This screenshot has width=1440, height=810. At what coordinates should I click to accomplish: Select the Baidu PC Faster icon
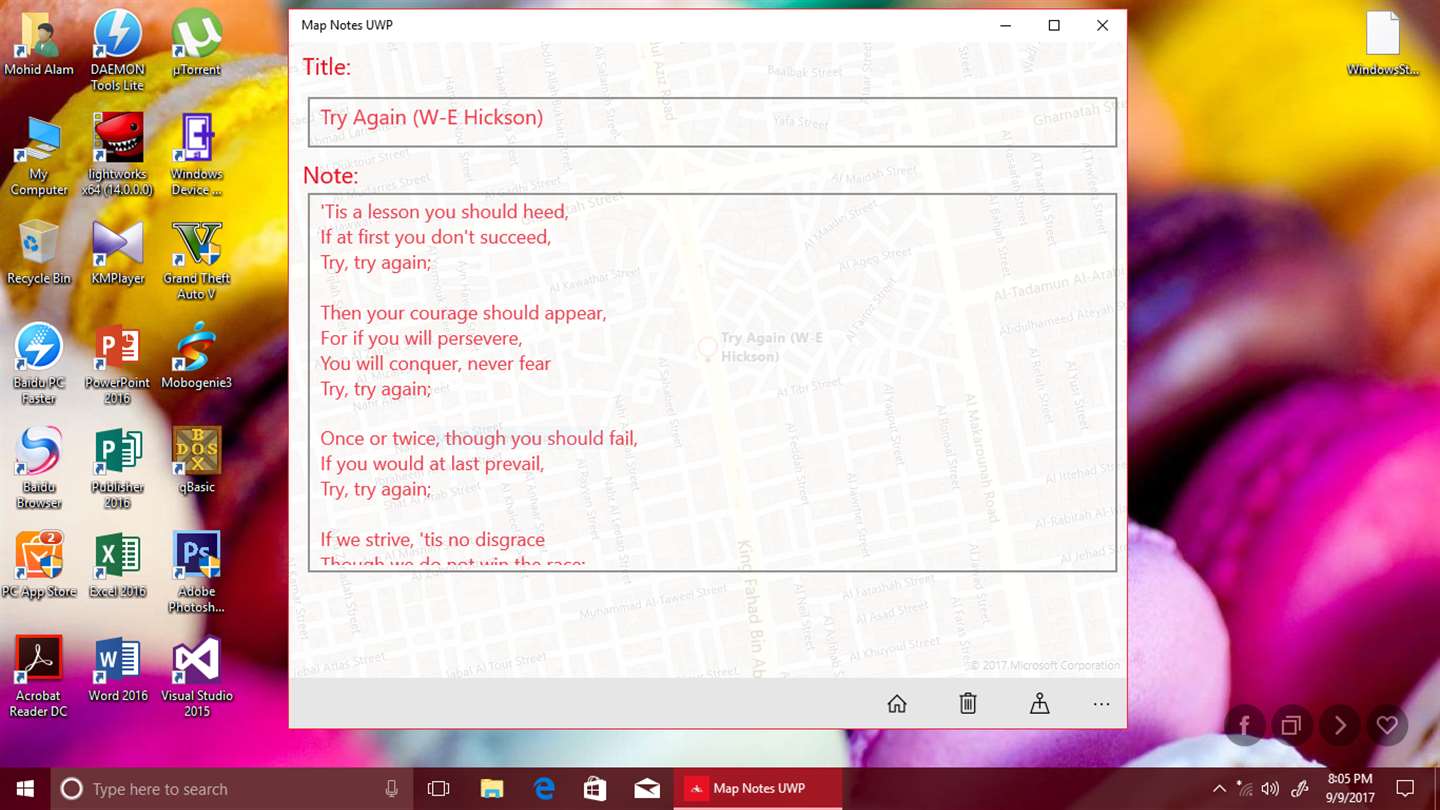click(39, 365)
